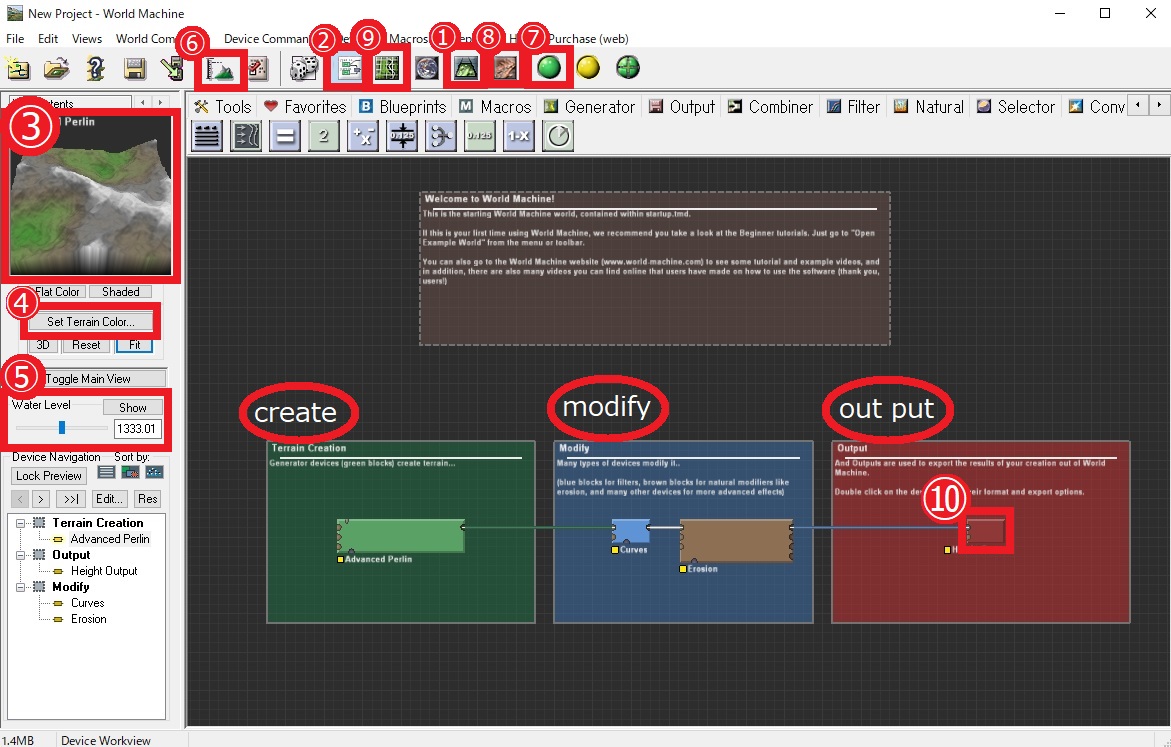
Task: Select the blue 0.125 clamp device tool
Action: 402,136
